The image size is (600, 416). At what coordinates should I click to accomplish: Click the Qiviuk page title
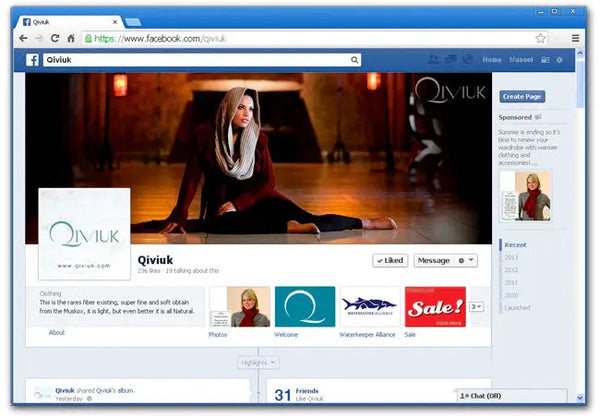(x=155, y=260)
